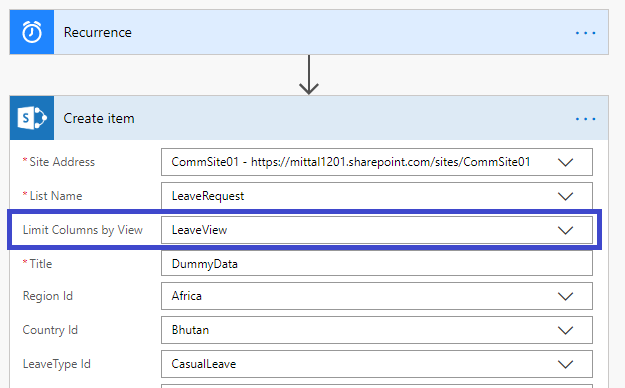625x388 pixels.
Task: Click the LeaveType Id label
Action: tap(57, 364)
